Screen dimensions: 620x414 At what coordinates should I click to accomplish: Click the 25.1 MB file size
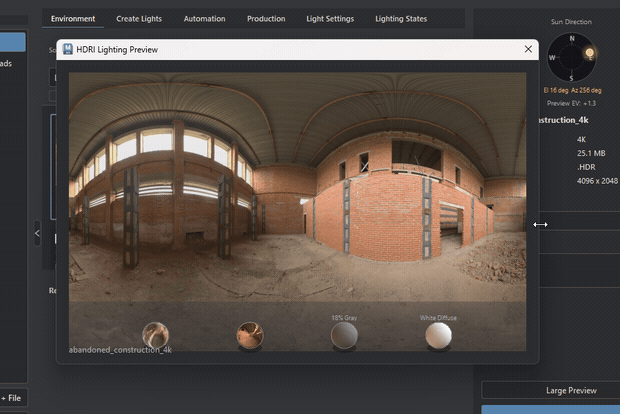[x=591, y=153]
